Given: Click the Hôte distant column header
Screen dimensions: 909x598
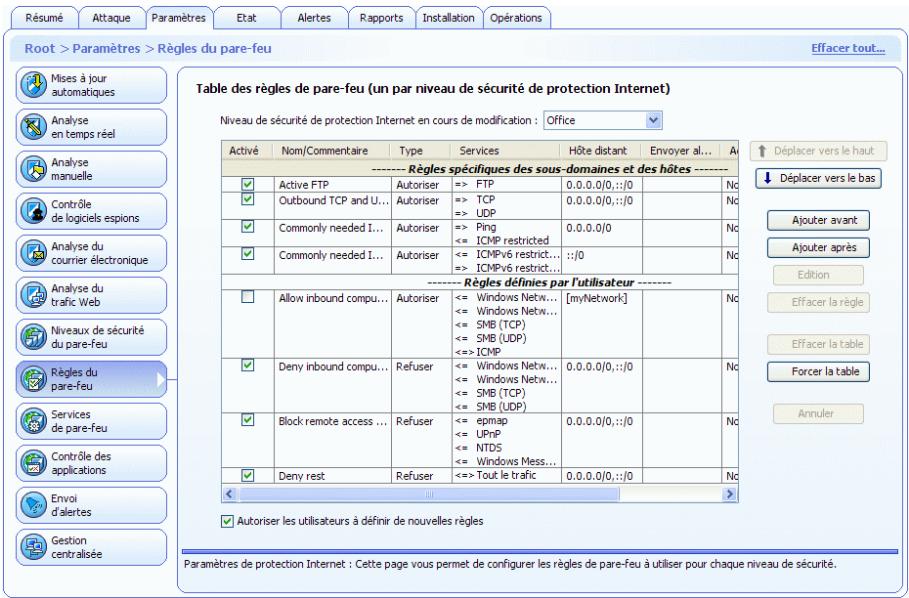Looking at the screenshot, I should point(601,151).
